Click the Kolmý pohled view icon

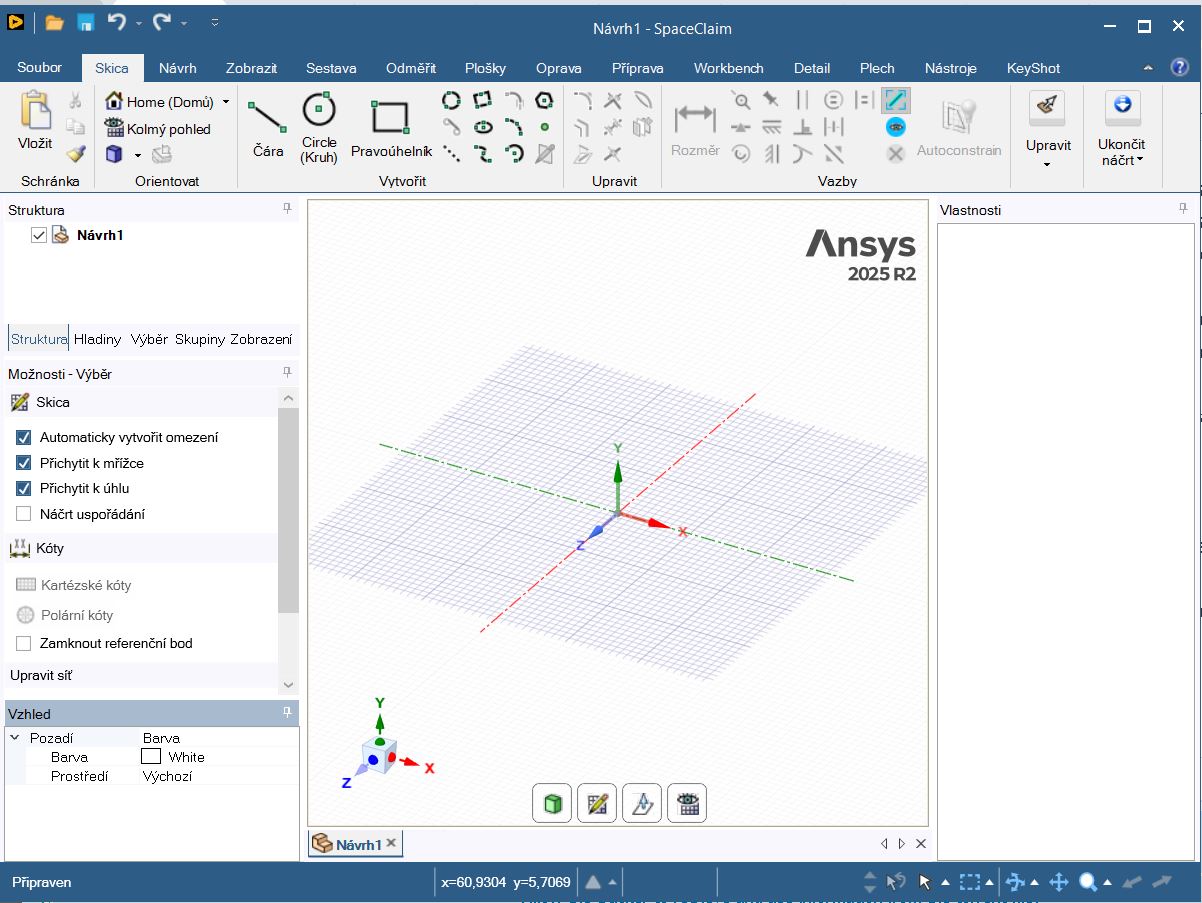click(x=115, y=129)
